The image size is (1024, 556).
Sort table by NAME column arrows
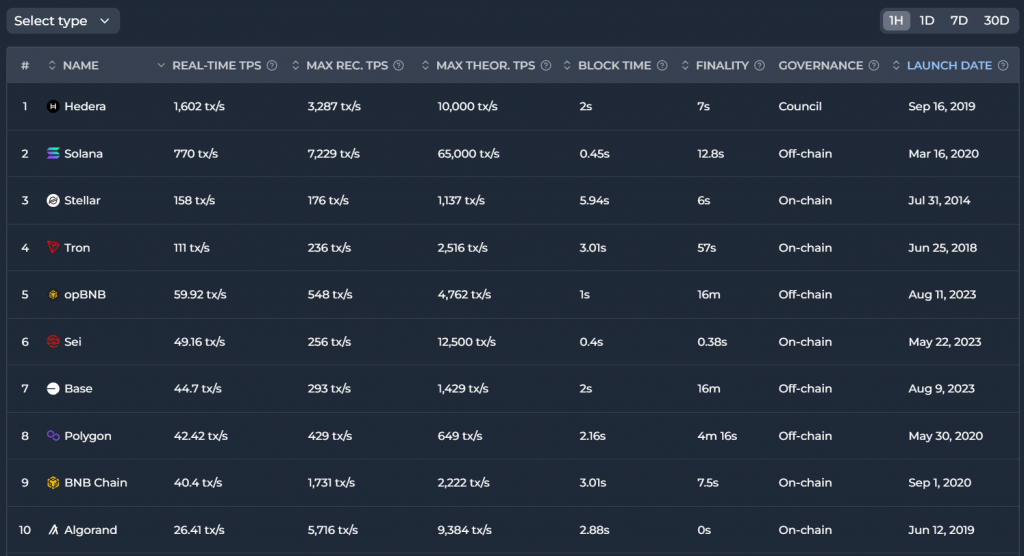pyautogui.click(x=52, y=65)
